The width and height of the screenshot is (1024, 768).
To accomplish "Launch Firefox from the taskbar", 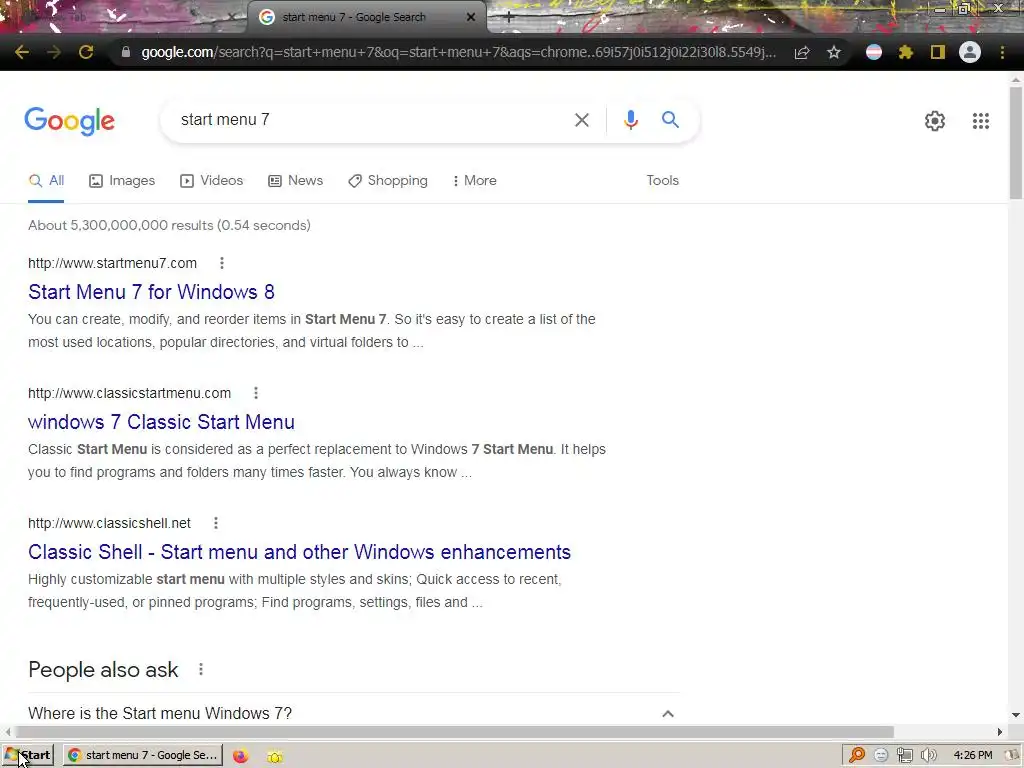I will [240, 756].
